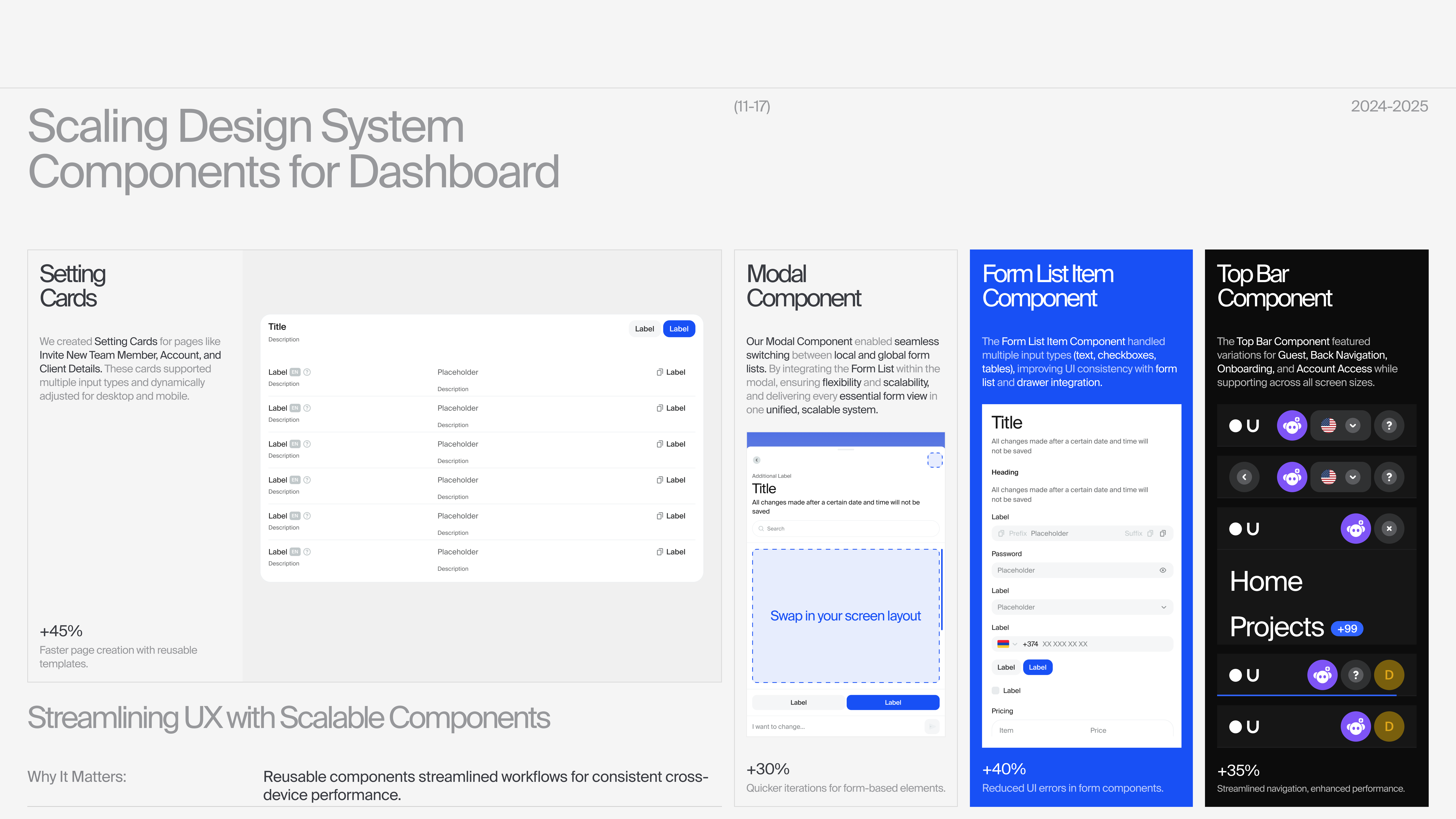The image size is (1456, 819).
Task: Click the '2024-2025' date text
Action: tap(1389, 106)
